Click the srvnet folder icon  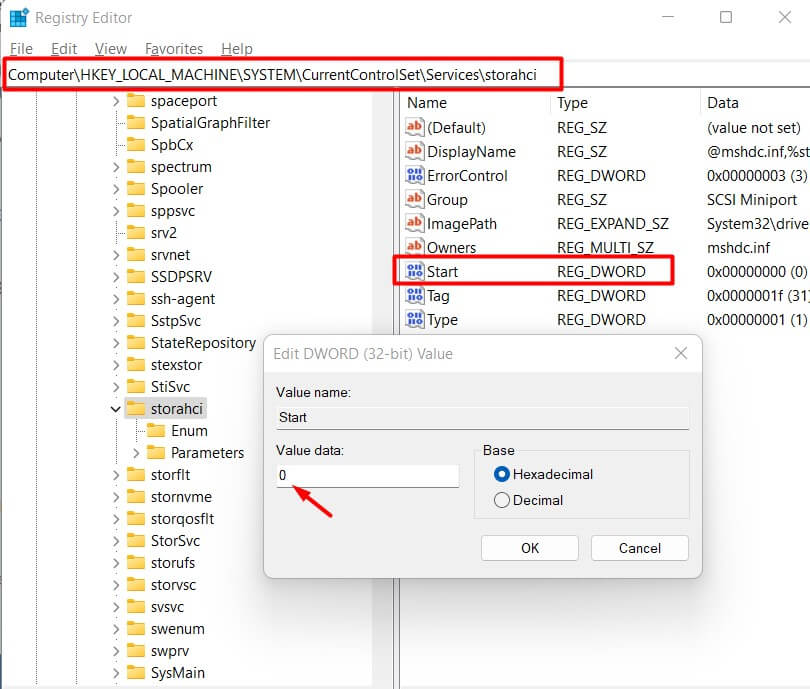point(136,255)
